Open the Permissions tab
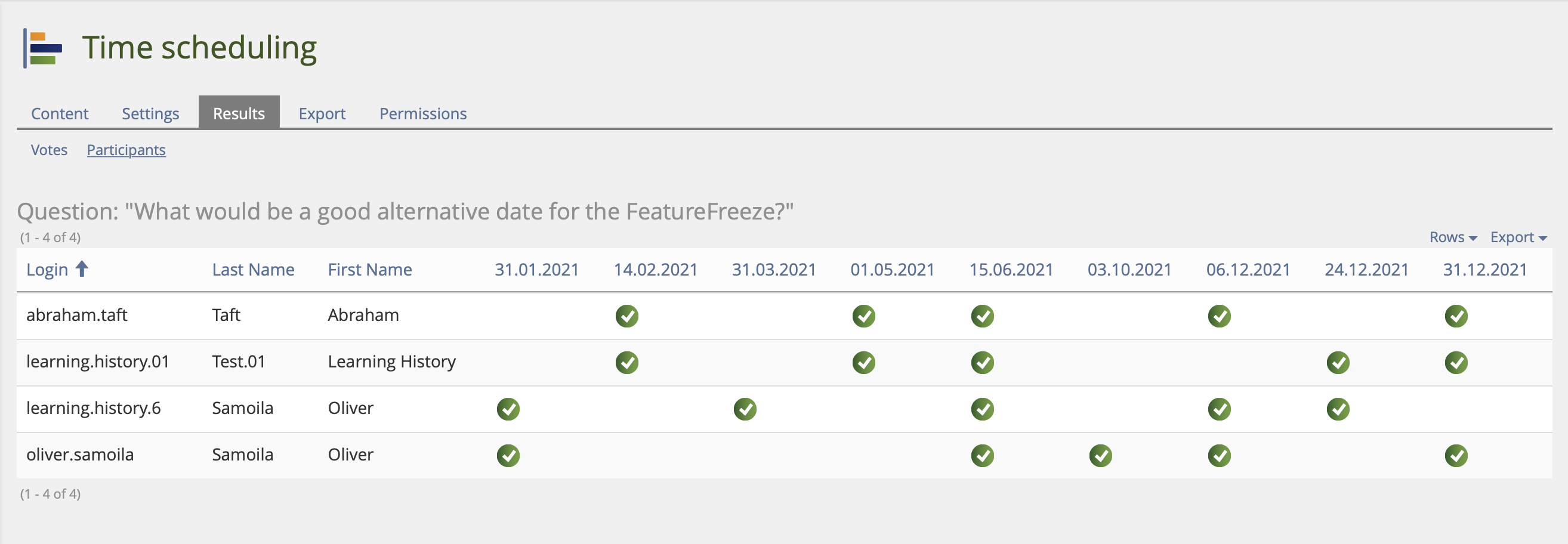This screenshot has height=544, width=1568. tap(422, 113)
